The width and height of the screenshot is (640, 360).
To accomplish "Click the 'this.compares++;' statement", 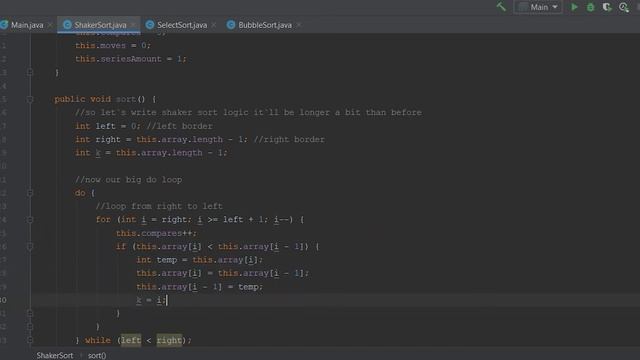I will (x=156, y=233).
